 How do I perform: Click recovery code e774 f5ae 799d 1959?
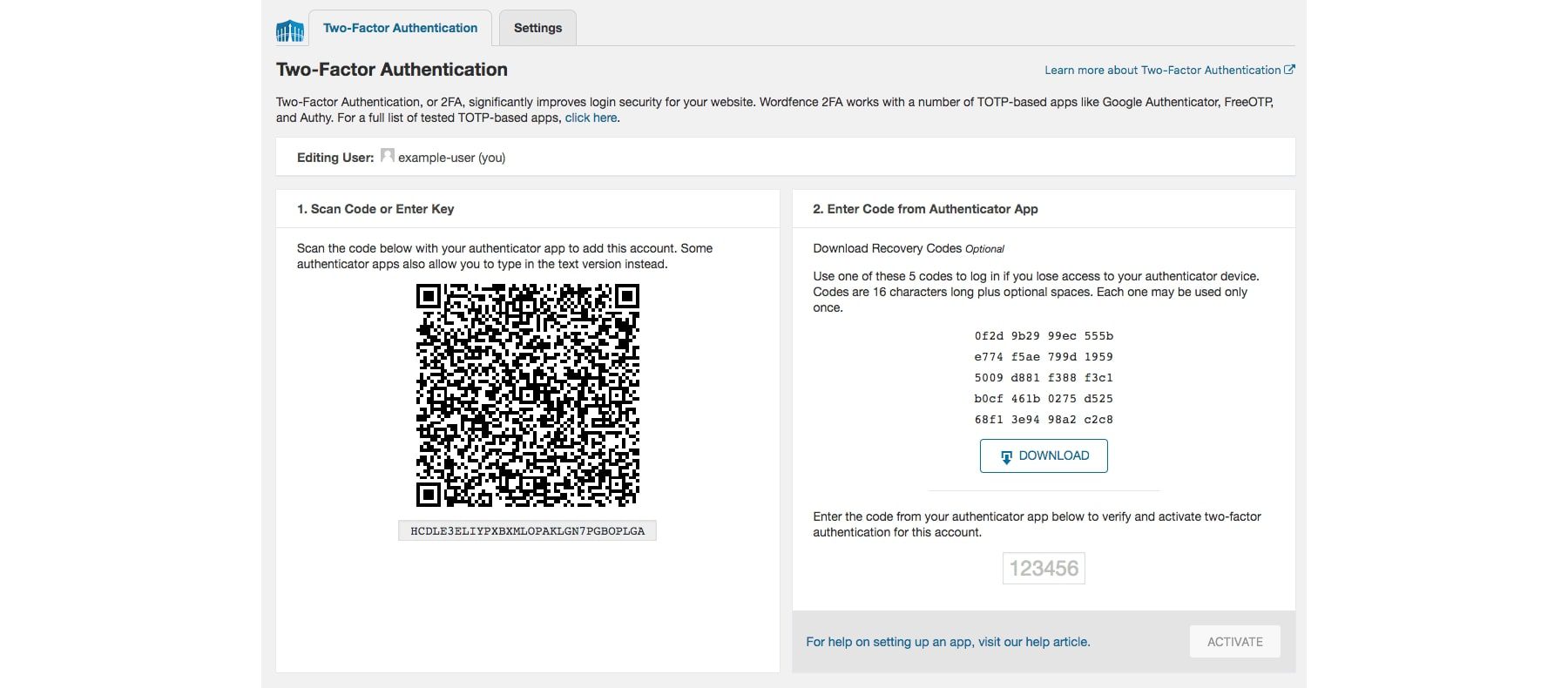tap(1044, 357)
